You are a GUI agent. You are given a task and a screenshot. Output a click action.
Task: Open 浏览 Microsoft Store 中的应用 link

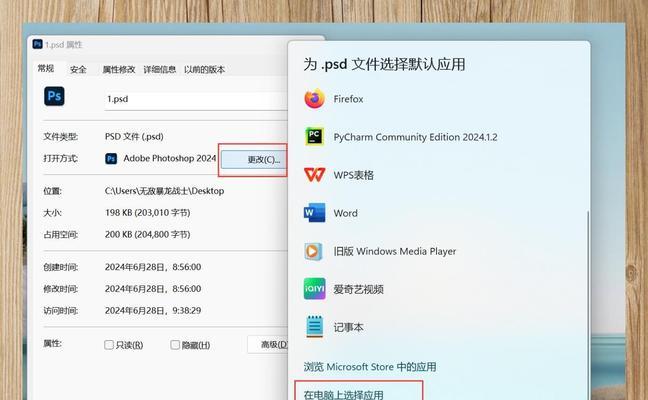pos(370,367)
